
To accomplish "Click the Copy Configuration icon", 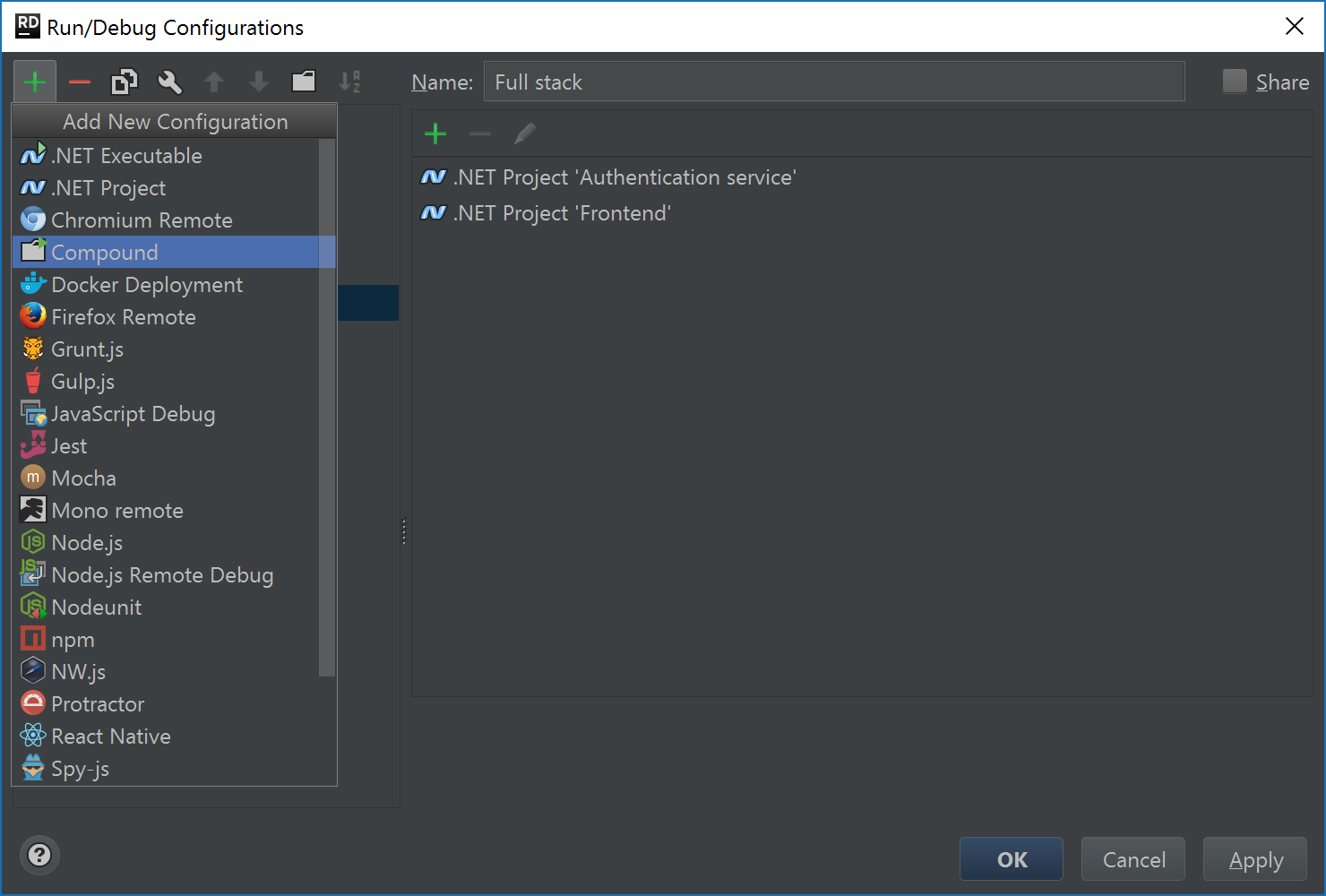I will point(125,82).
